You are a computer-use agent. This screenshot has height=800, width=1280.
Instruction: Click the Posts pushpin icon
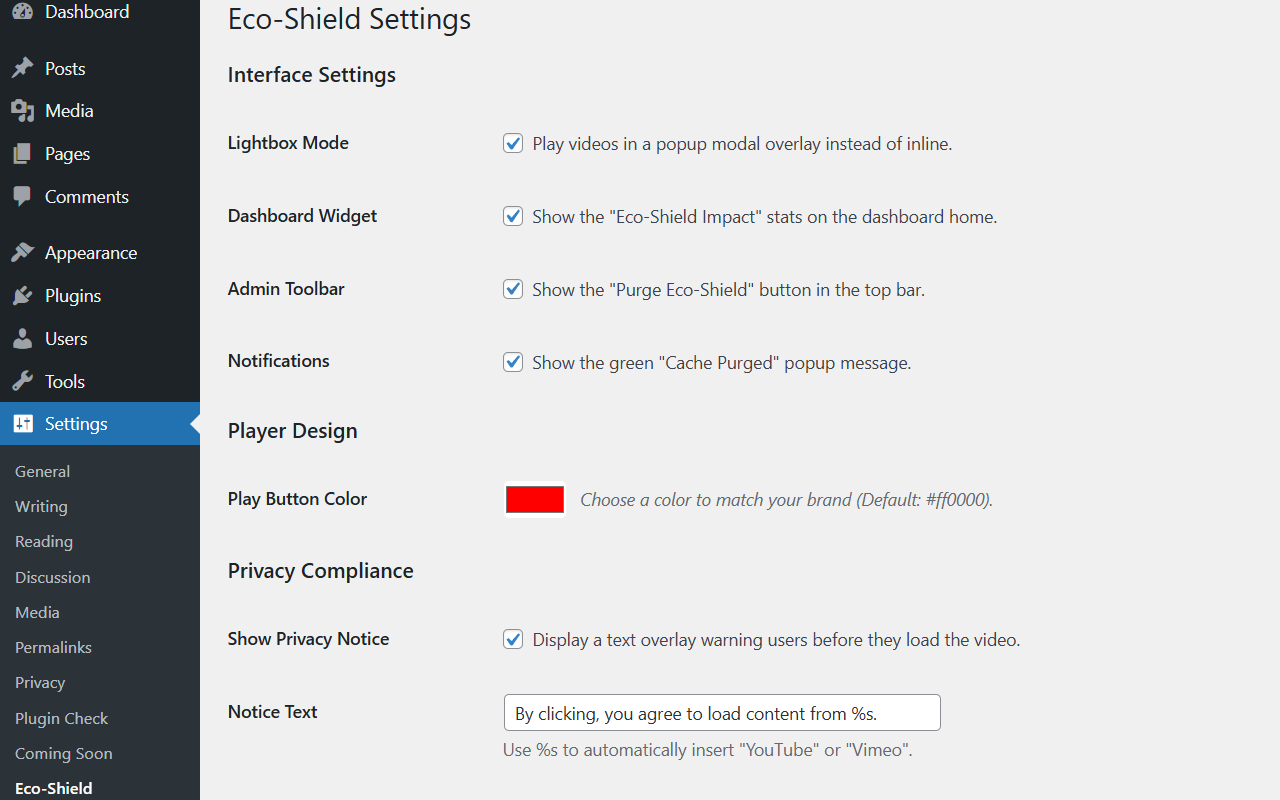(22, 69)
